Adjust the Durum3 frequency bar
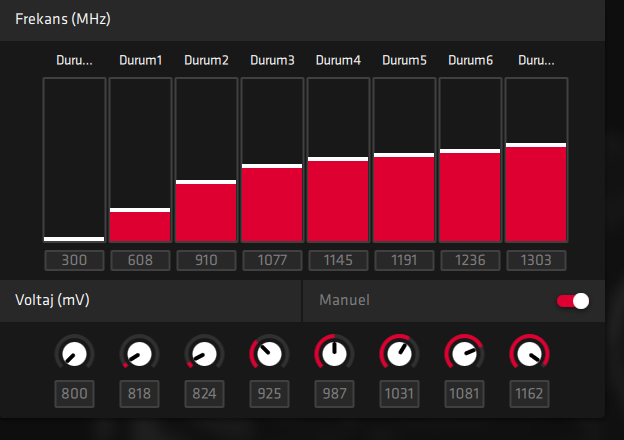624x440 pixels. pos(273,160)
